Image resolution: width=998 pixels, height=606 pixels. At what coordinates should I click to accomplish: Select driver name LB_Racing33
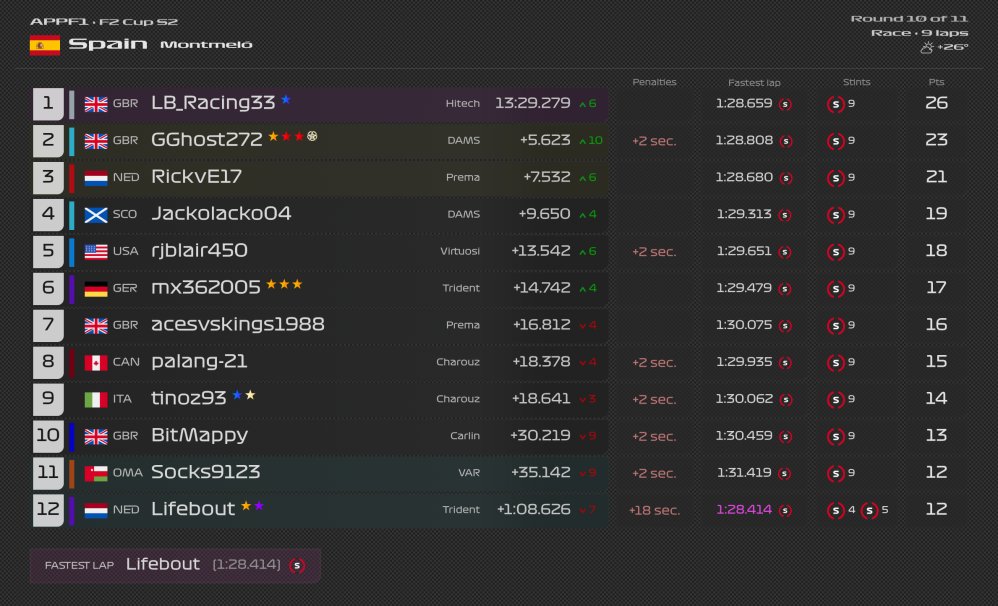[213, 103]
